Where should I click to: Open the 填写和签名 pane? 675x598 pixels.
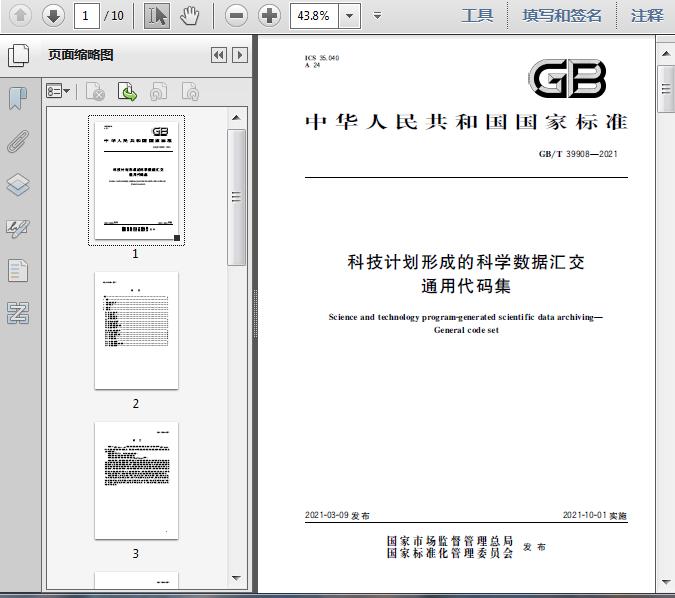point(562,16)
